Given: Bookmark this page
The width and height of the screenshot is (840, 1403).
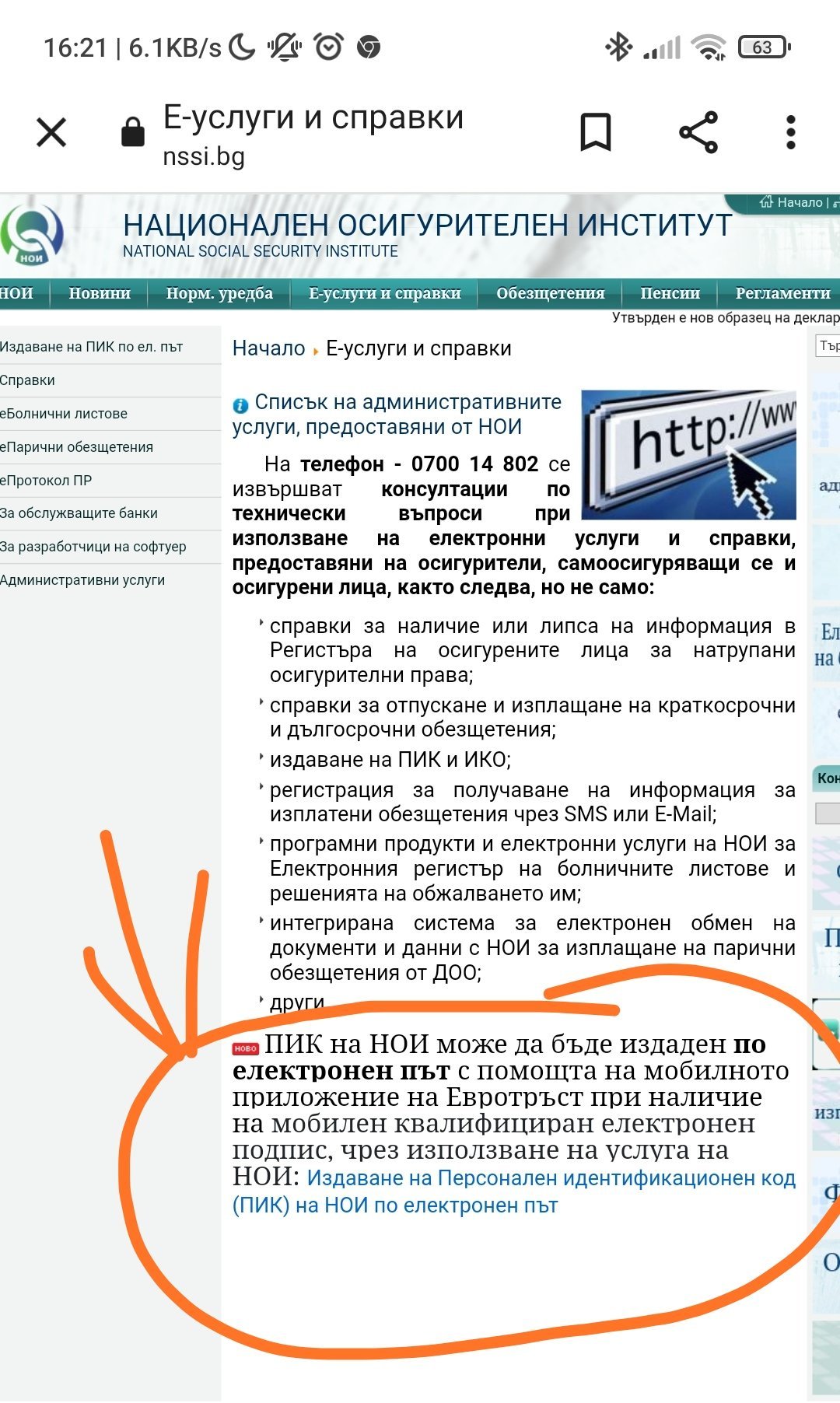Looking at the screenshot, I should (596, 132).
